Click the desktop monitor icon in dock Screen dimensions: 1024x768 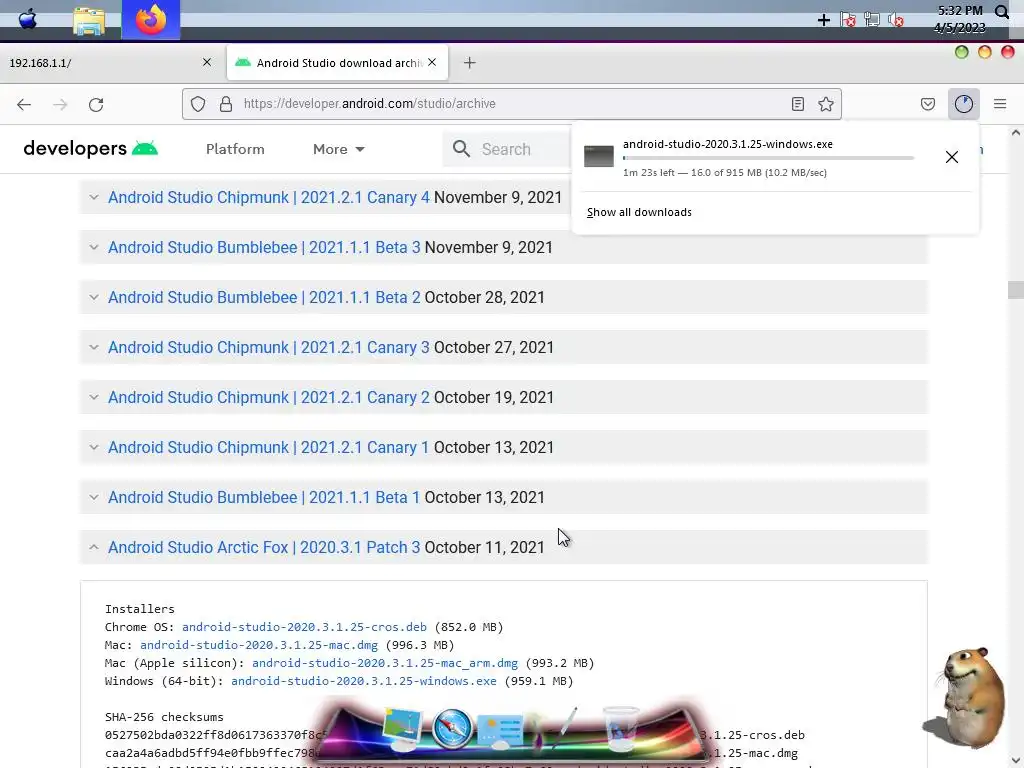click(403, 729)
